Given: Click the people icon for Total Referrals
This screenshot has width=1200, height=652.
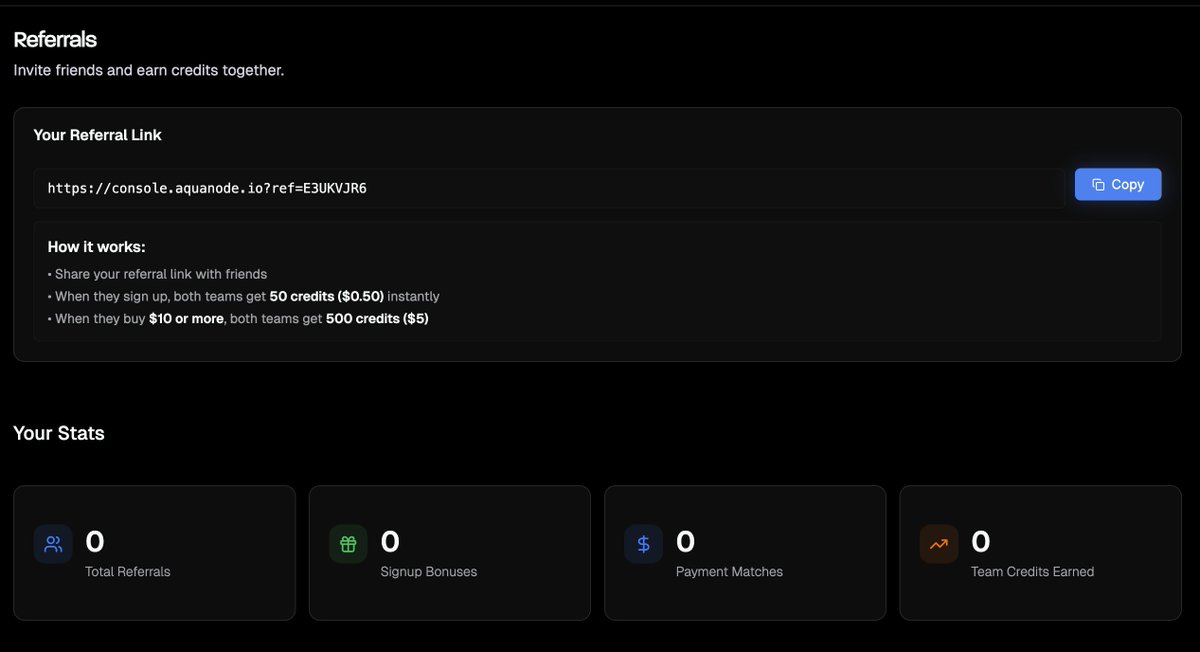Looking at the screenshot, I should [53, 544].
